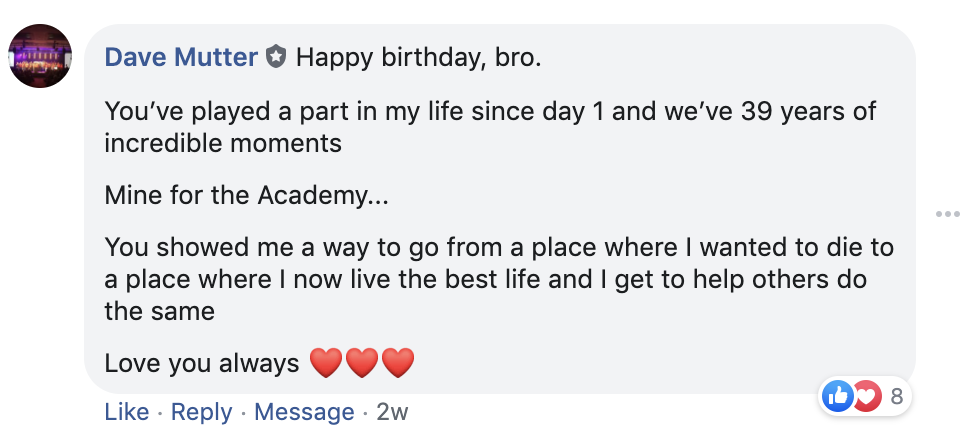Click the '39 years' text in comment
The image size is (964, 444).
pyautogui.click(x=796, y=111)
